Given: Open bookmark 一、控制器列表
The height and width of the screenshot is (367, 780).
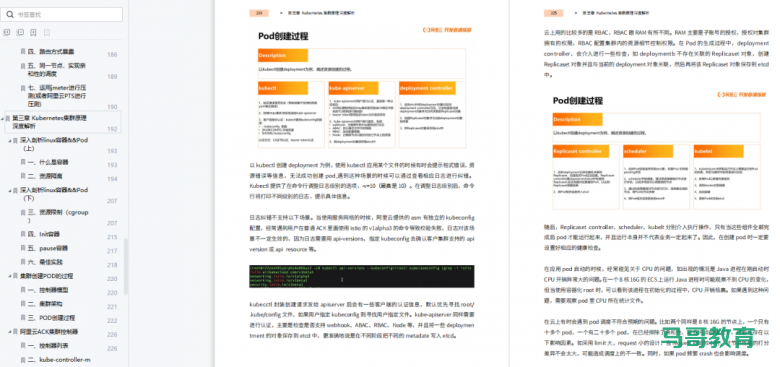Looking at the screenshot, I should click(x=48, y=345).
